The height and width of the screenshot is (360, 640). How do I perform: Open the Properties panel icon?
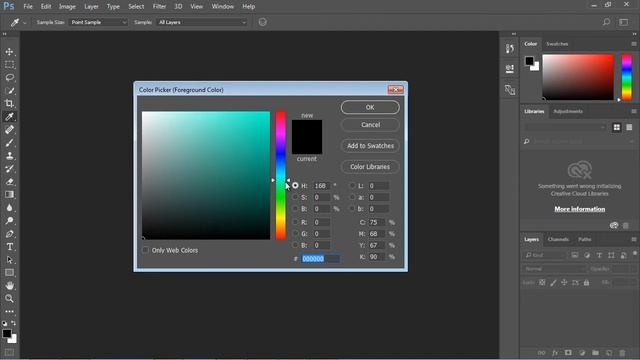coord(509,69)
